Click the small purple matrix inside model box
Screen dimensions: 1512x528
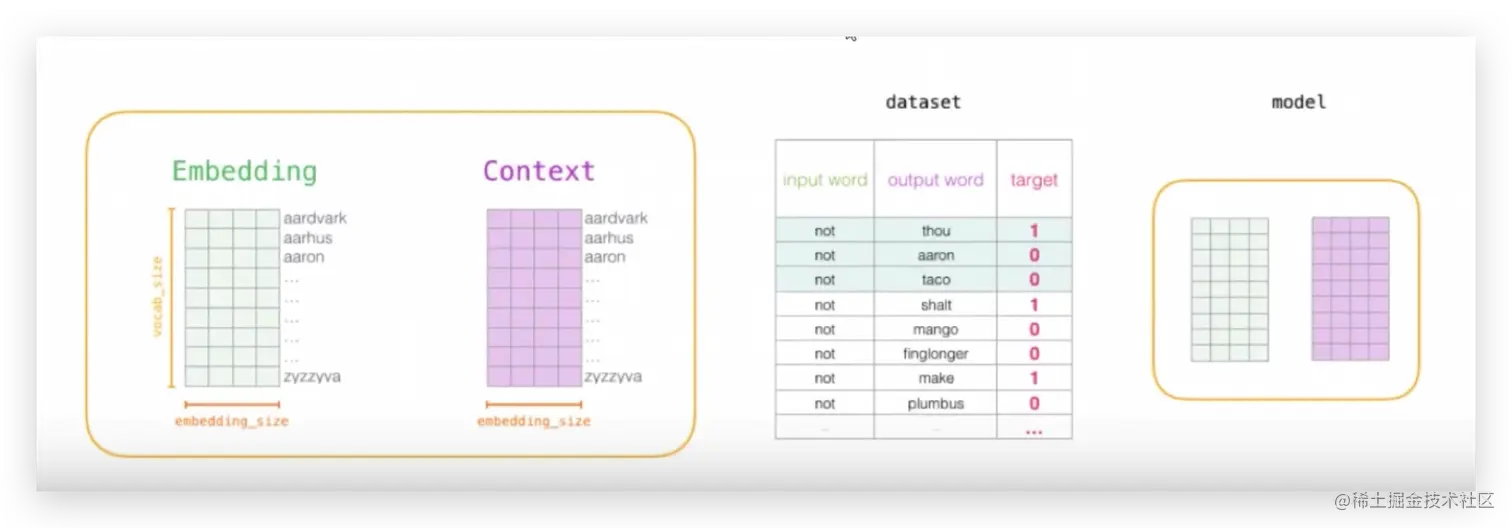point(1350,289)
